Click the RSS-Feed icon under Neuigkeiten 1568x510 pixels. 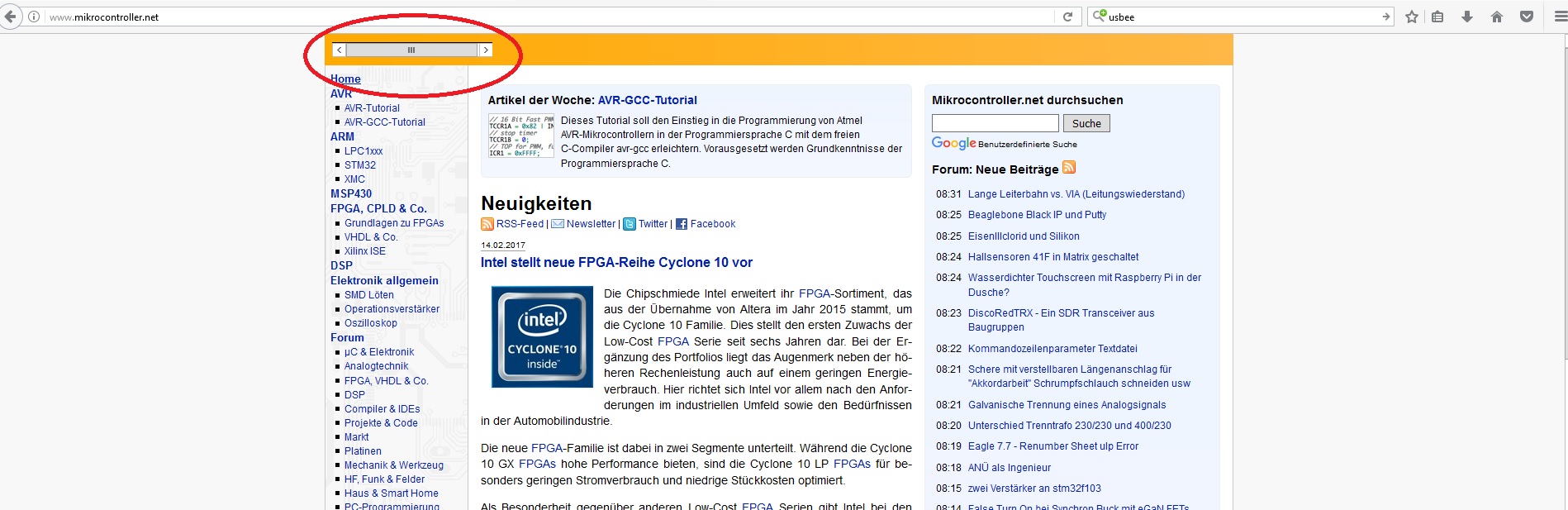[487, 224]
